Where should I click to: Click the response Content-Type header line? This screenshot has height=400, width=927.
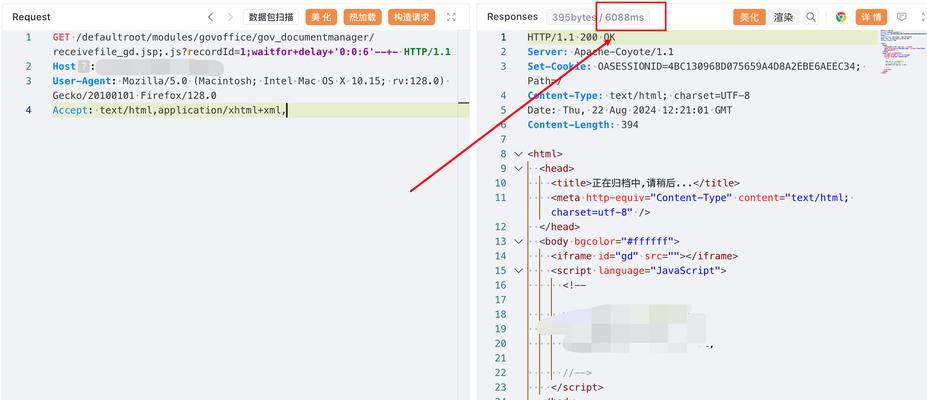[638, 95]
